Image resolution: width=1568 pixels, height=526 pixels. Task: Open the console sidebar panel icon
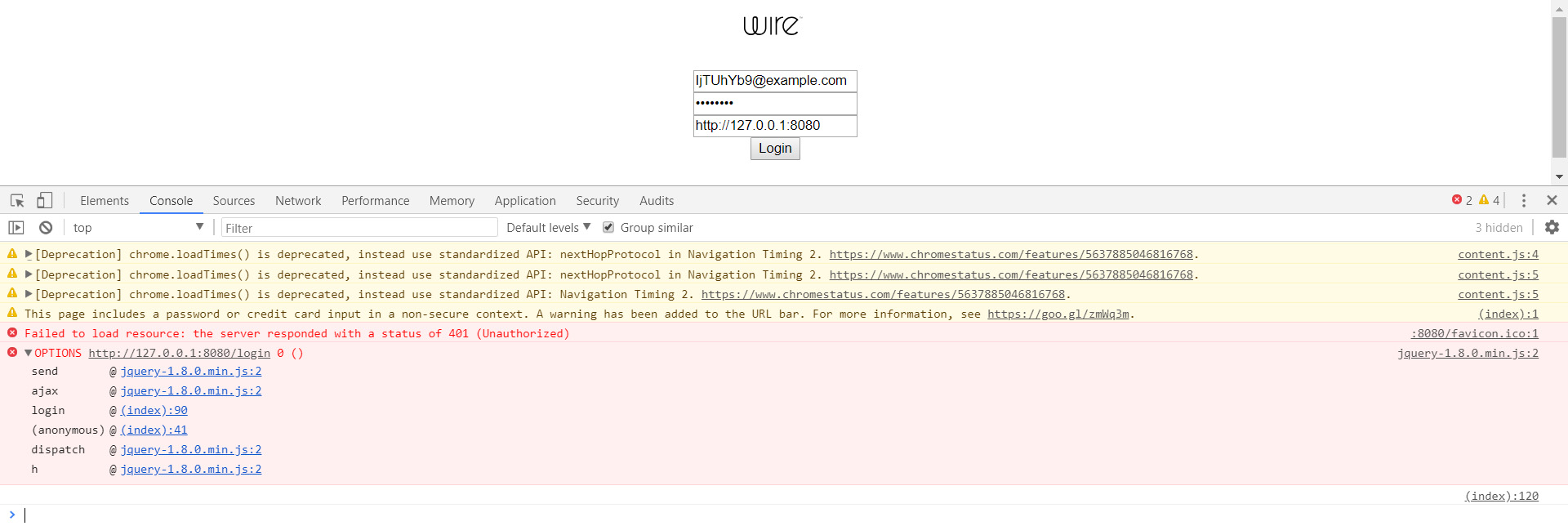tap(16, 227)
